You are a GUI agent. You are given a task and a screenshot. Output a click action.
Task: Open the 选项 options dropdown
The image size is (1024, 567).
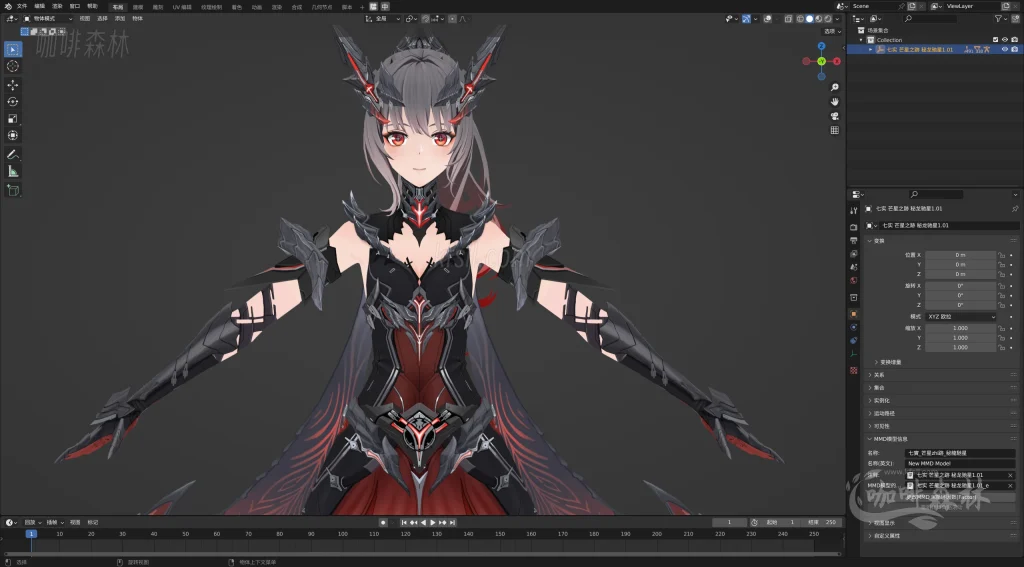[x=832, y=31]
